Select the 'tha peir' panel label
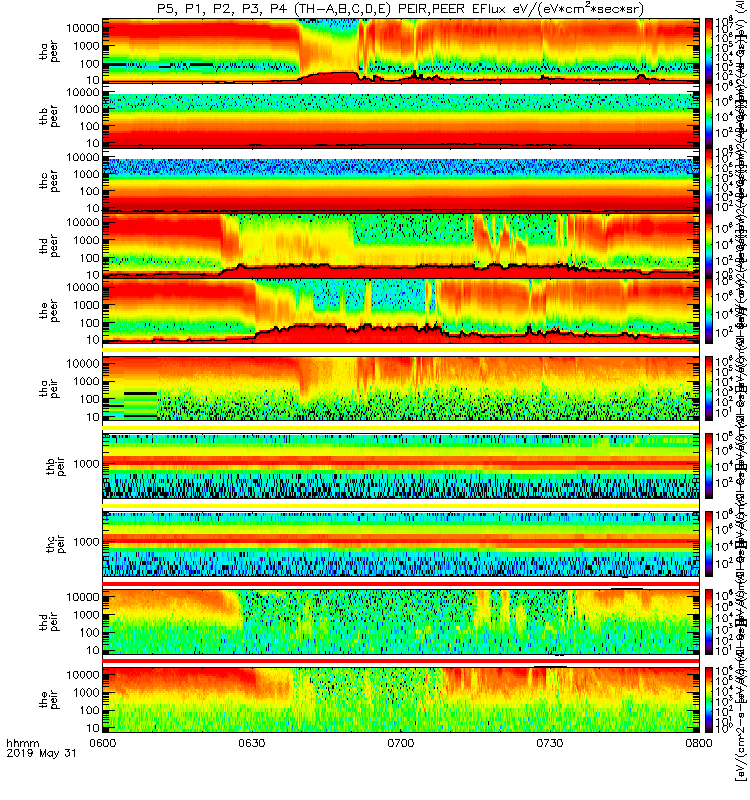 coord(49,388)
